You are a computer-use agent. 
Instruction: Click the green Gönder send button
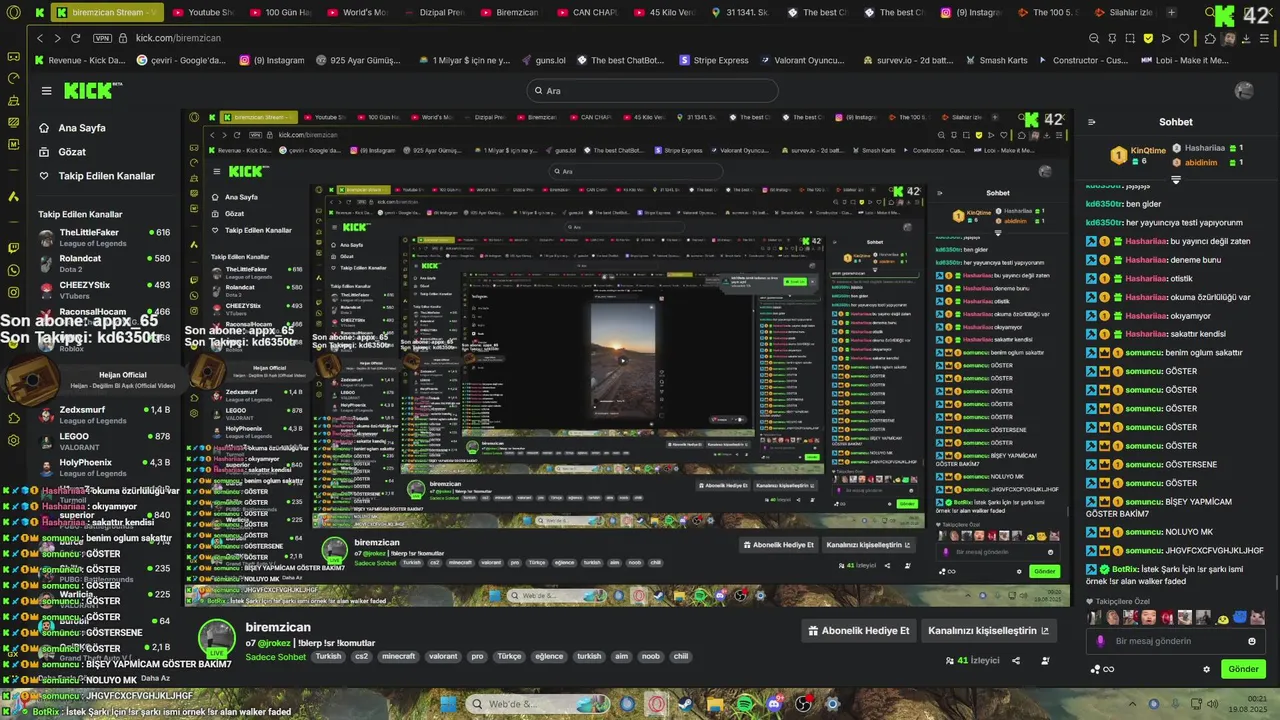tap(1243, 669)
